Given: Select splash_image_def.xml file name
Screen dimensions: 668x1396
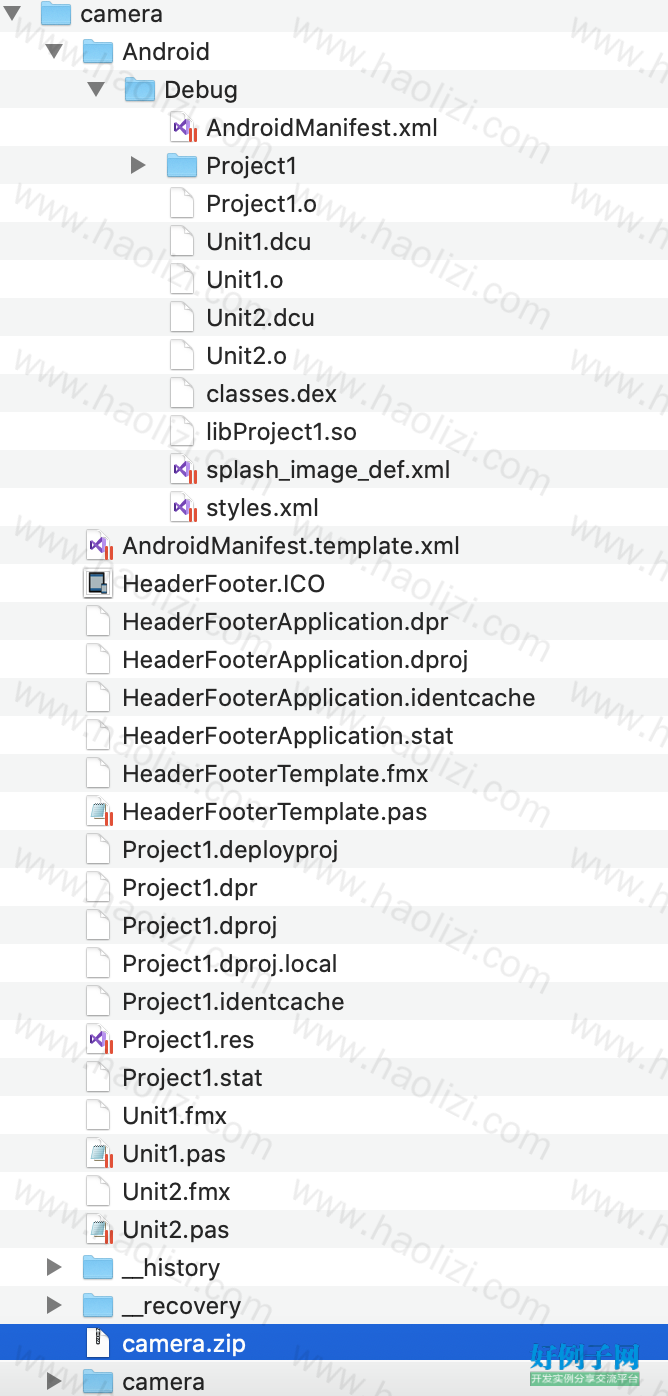Looking at the screenshot, I should [328, 470].
